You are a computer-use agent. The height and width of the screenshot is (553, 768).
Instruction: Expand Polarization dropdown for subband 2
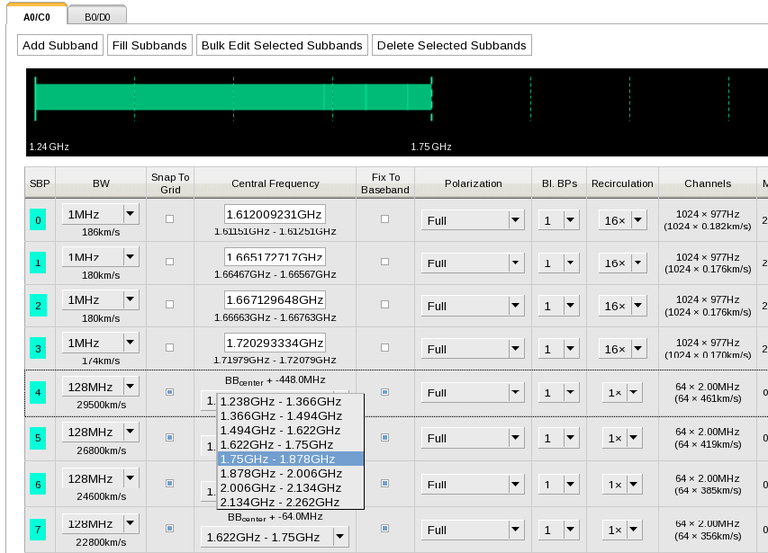514,306
